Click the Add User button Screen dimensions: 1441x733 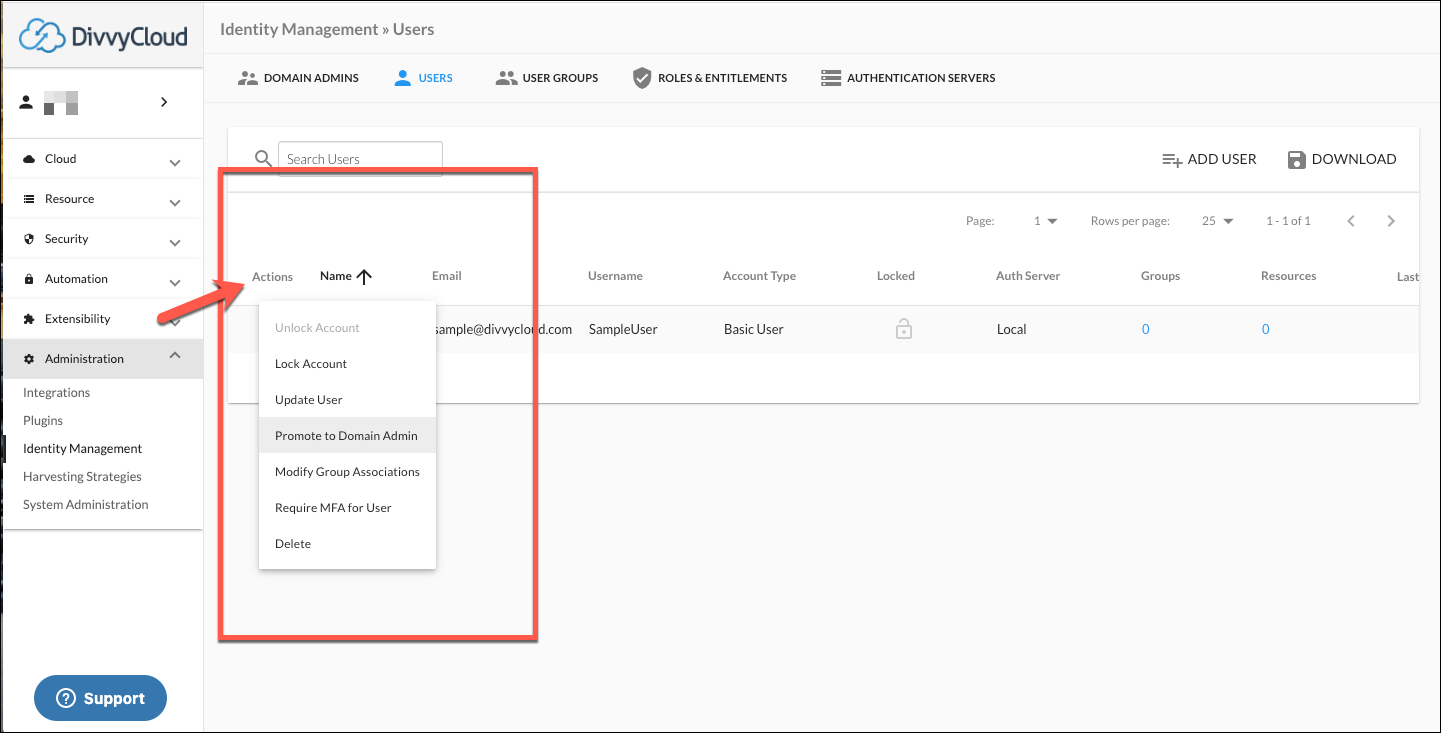click(x=1209, y=159)
